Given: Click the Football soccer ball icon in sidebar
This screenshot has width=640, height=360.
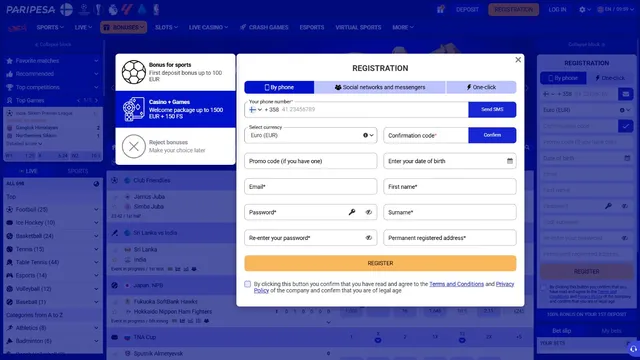Looking at the screenshot, I should click(9, 209).
